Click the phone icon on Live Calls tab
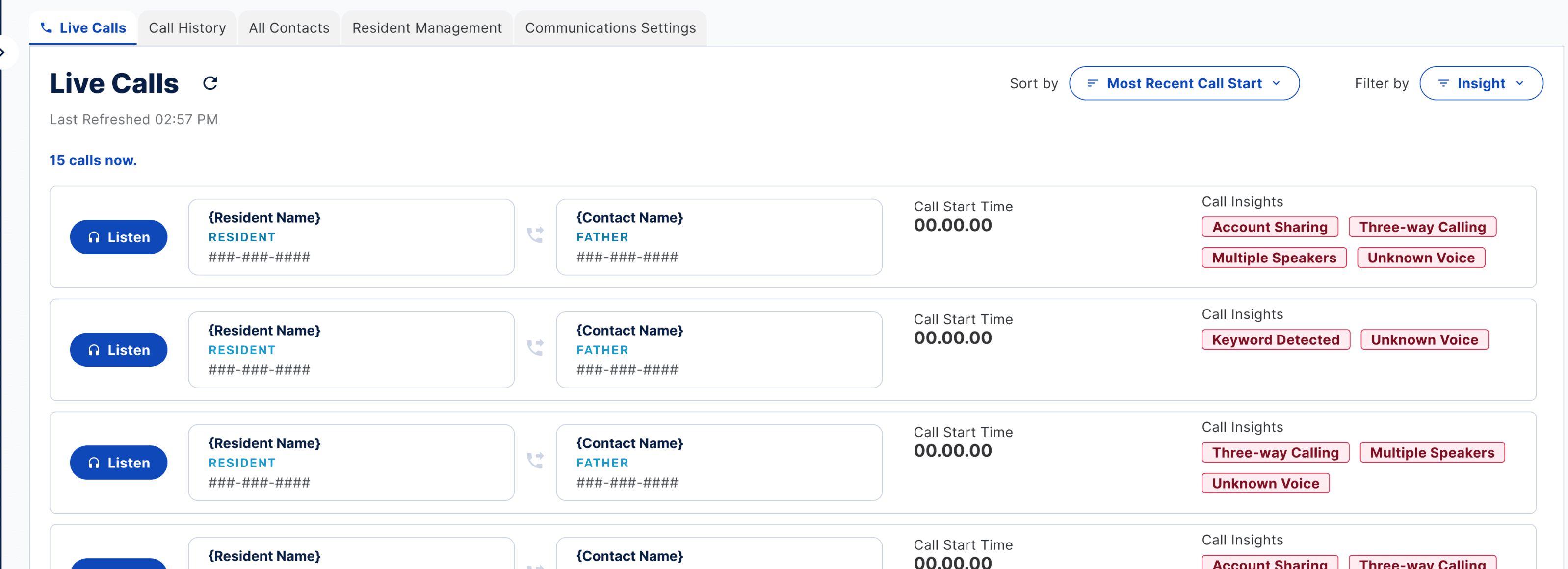The height and width of the screenshot is (569, 1568). [x=46, y=28]
